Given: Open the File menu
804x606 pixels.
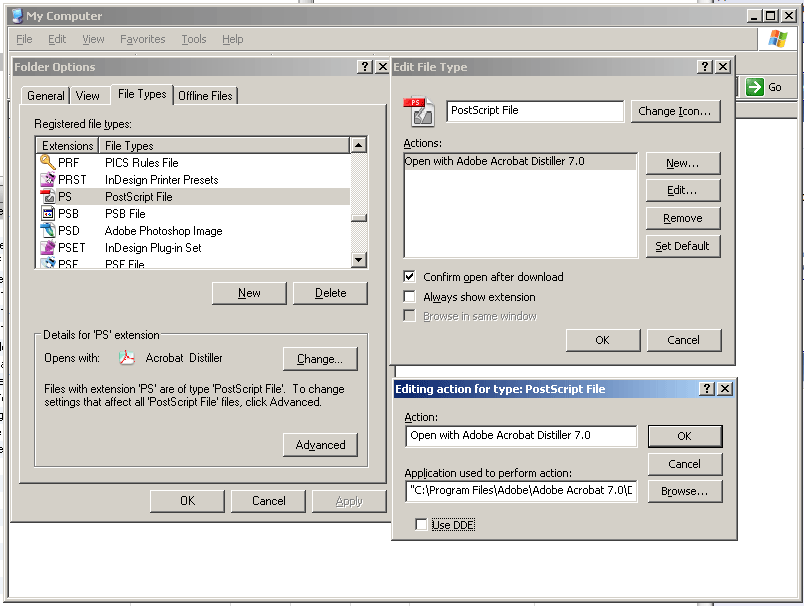Looking at the screenshot, I should click(x=24, y=39).
